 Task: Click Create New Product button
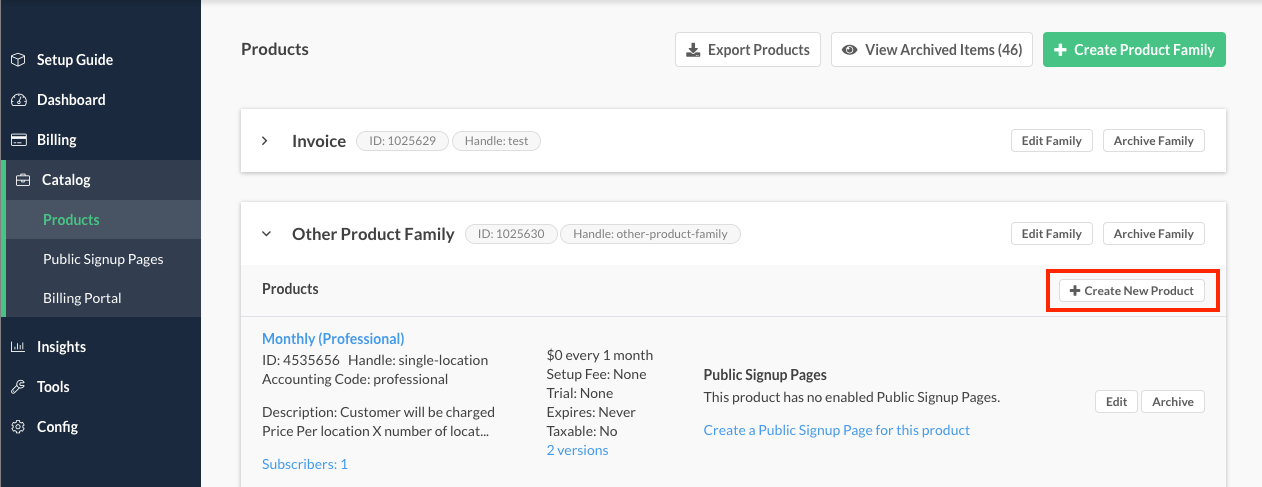(x=1132, y=291)
